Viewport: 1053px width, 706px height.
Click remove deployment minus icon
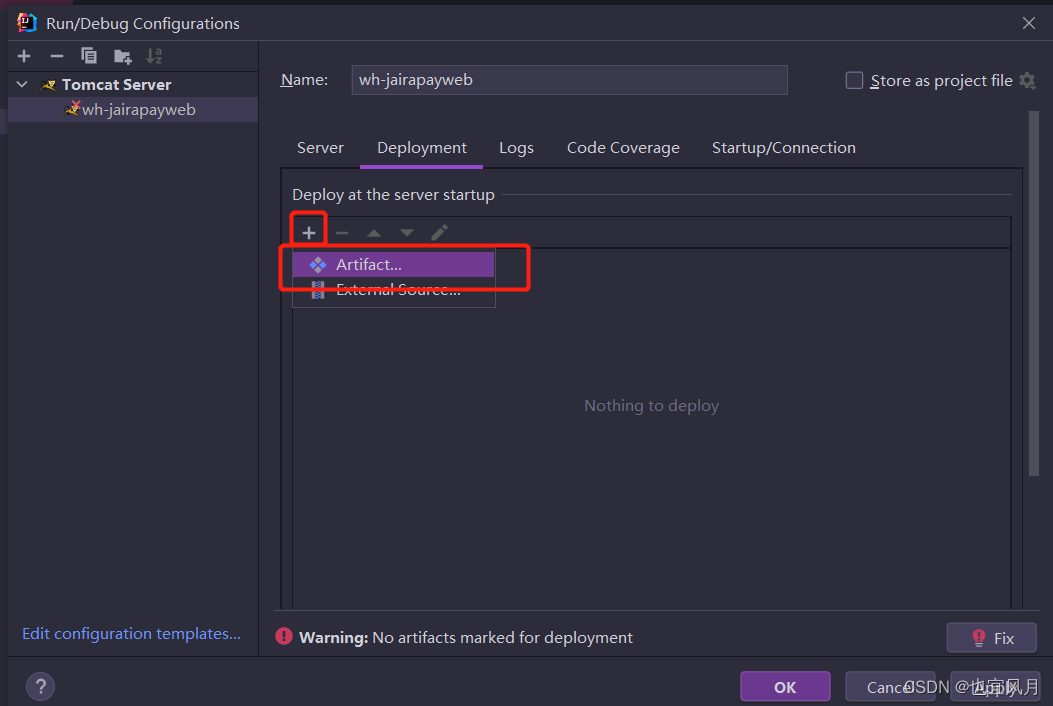[x=342, y=232]
